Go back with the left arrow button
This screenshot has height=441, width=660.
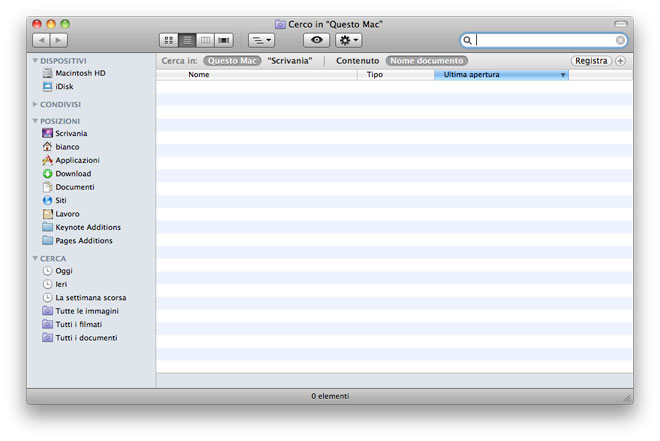[41, 40]
